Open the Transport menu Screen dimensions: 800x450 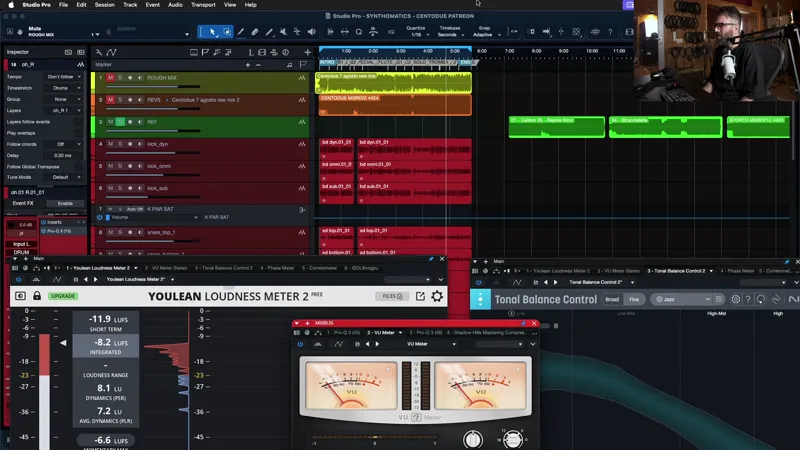[203, 5]
